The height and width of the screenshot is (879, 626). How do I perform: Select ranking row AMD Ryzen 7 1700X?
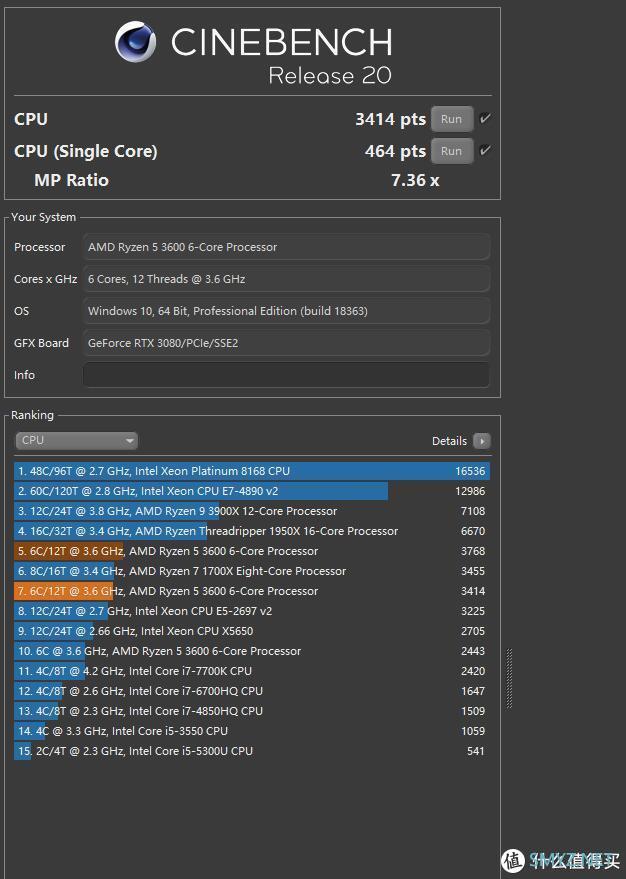252,571
